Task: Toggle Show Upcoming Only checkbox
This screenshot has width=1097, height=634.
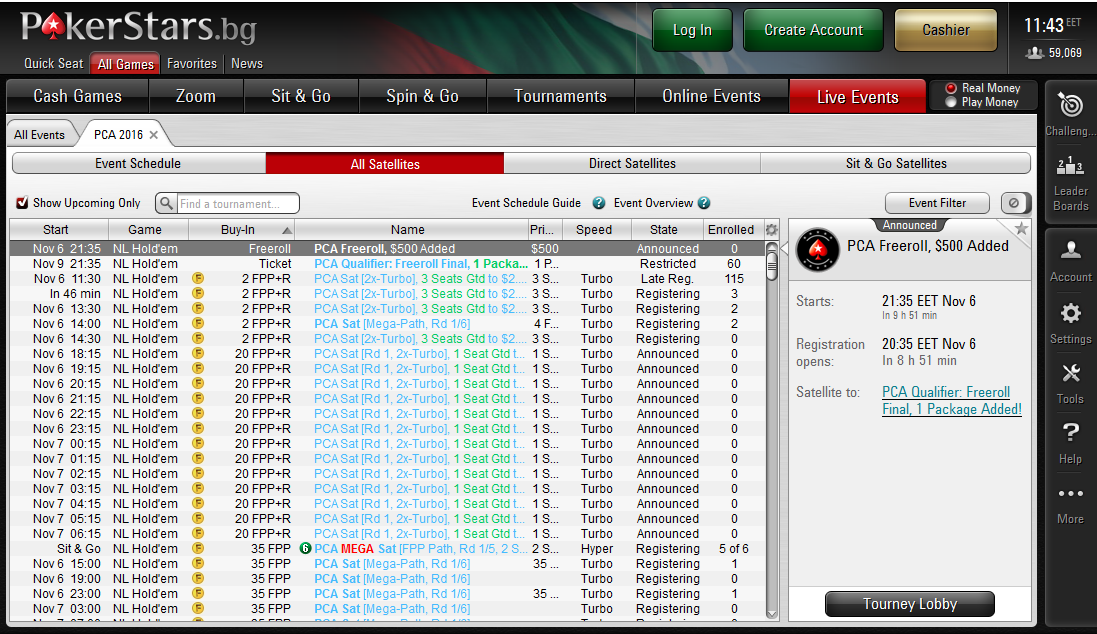Action: point(22,203)
